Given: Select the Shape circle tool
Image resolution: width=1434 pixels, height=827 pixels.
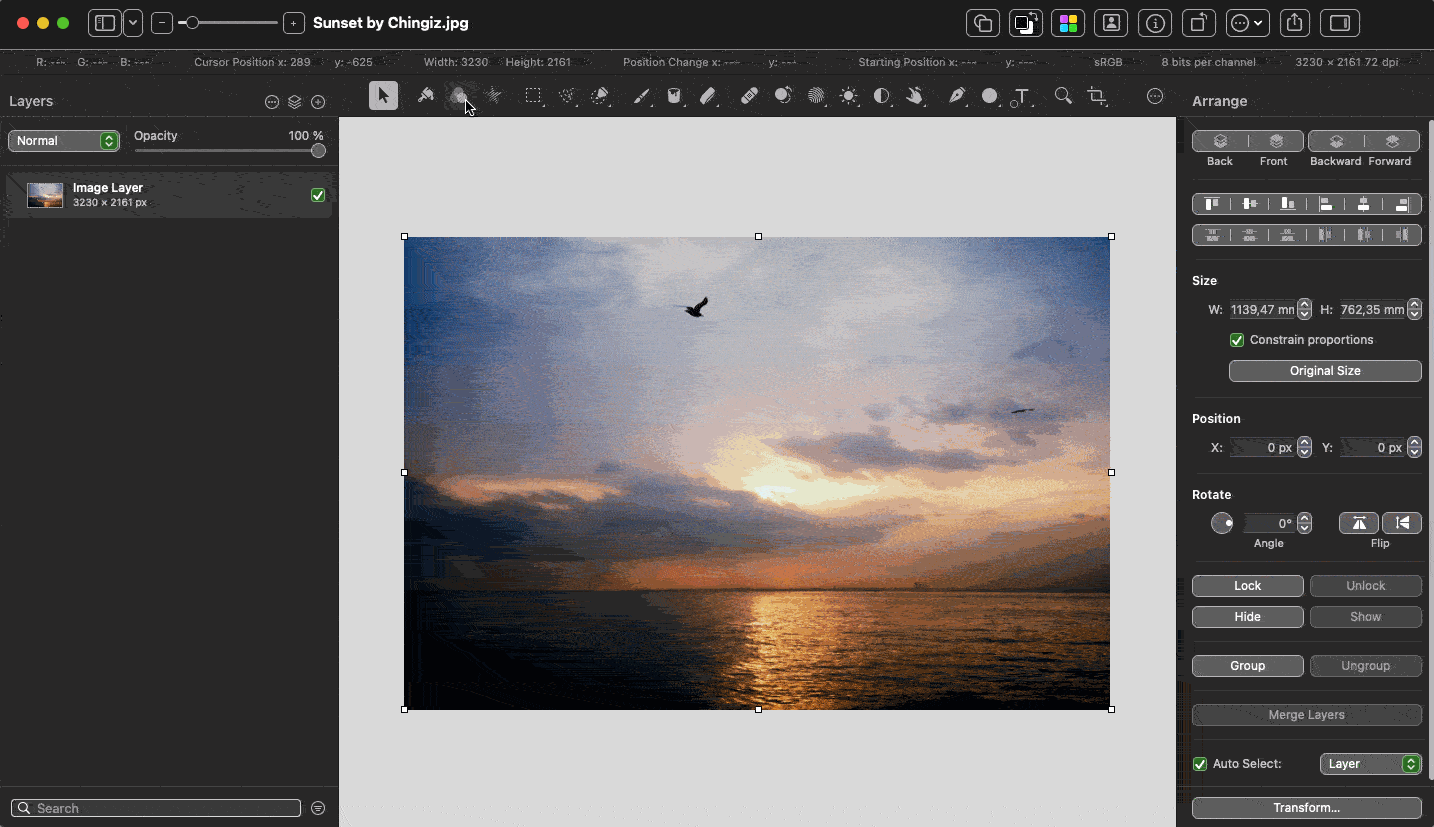Looking at the screenshot, I should point(990,96).
